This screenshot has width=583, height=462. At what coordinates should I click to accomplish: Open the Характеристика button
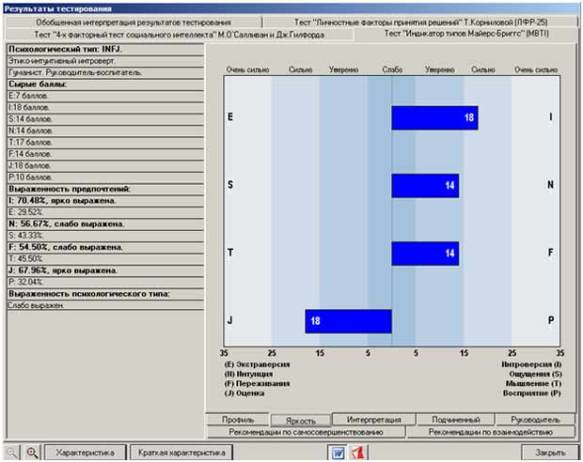tap(85, 452)
